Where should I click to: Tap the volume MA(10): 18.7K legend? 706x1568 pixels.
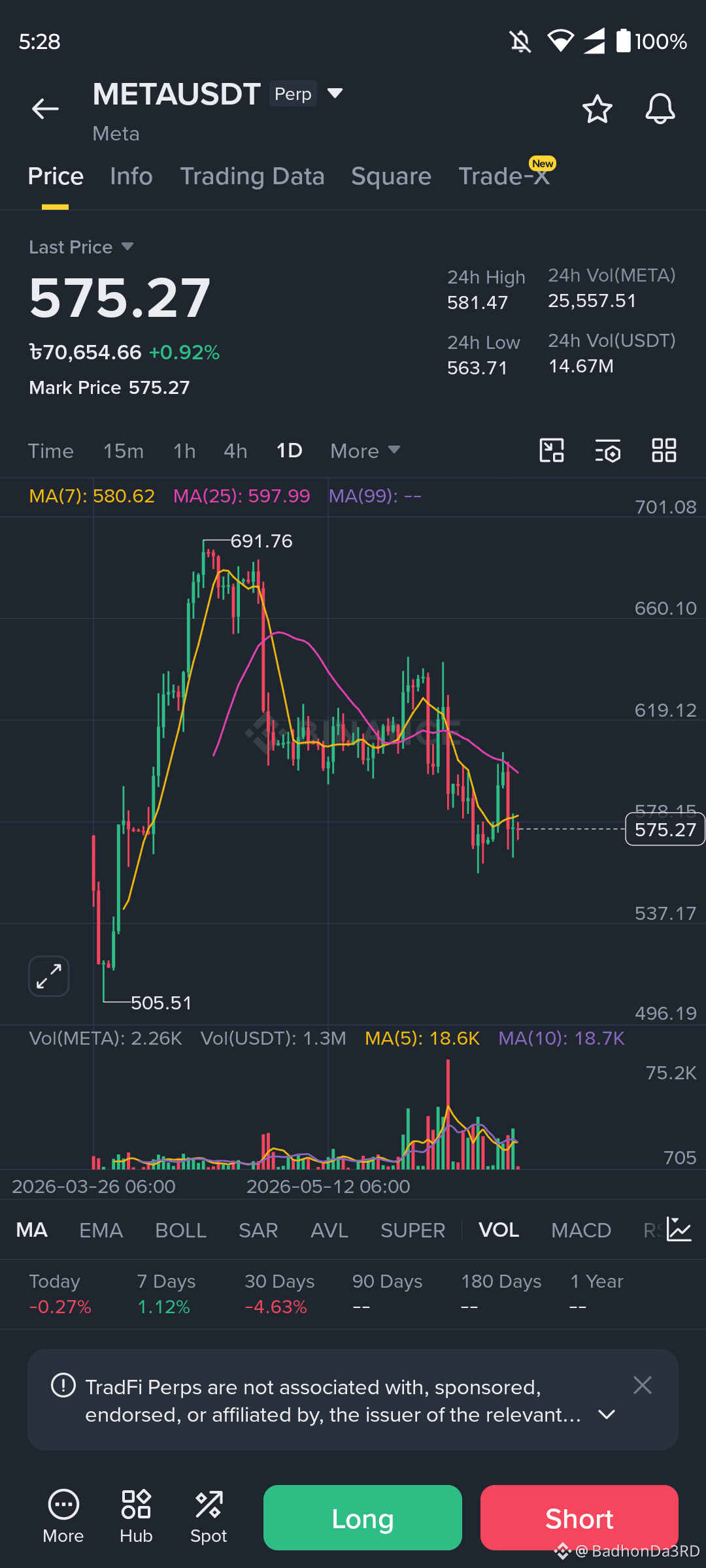[562, 1038]
